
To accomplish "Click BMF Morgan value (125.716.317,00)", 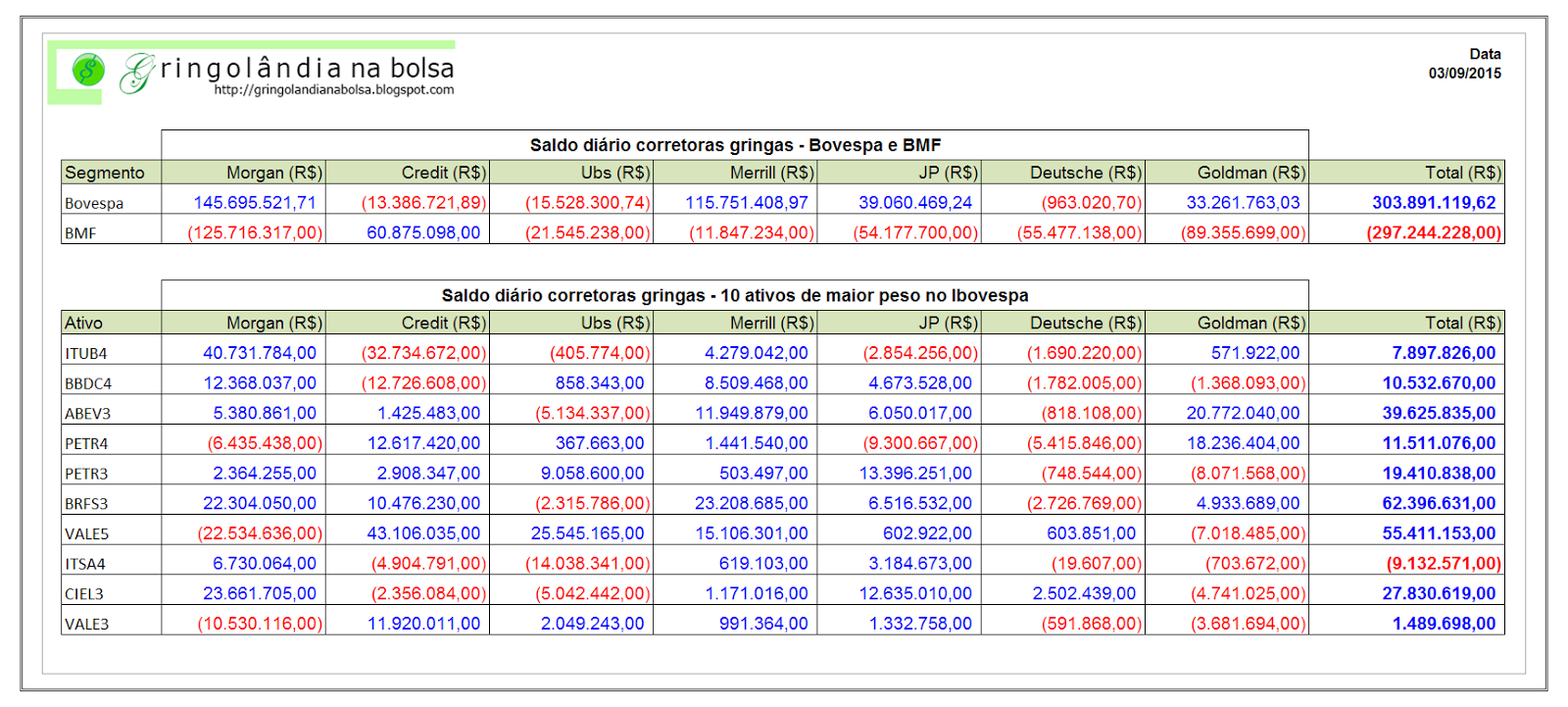I will pos(255,233).
